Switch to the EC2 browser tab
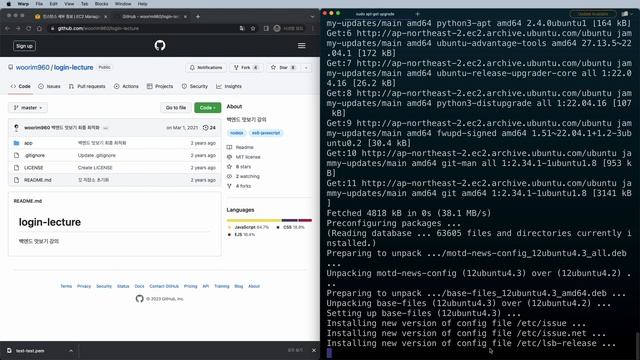Viewport: 640px width, 360px height. pos(71,16)
